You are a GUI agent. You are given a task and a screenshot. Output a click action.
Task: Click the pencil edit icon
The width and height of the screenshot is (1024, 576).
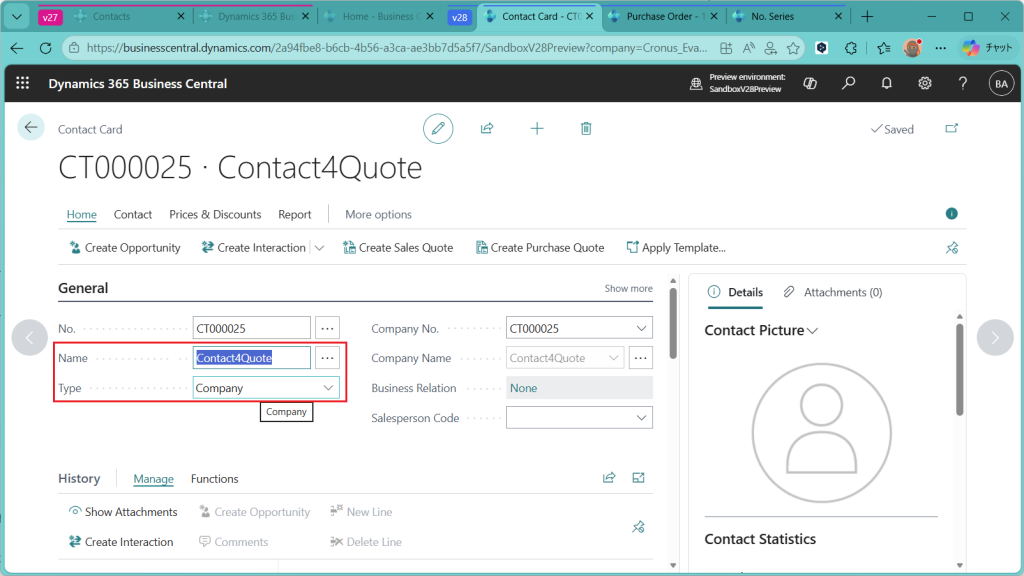point(437,129)
